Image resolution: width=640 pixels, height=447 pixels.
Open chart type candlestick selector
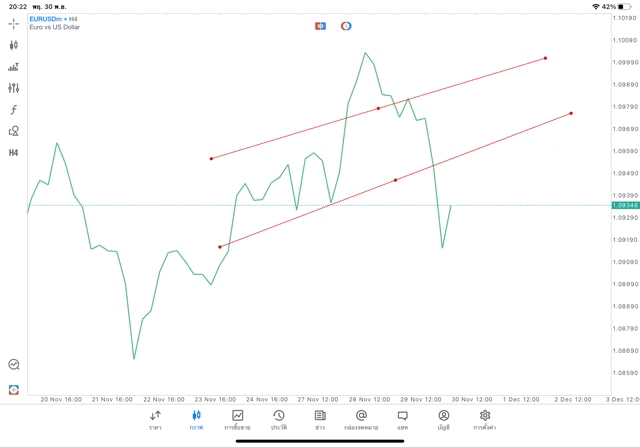pos(14,45)
